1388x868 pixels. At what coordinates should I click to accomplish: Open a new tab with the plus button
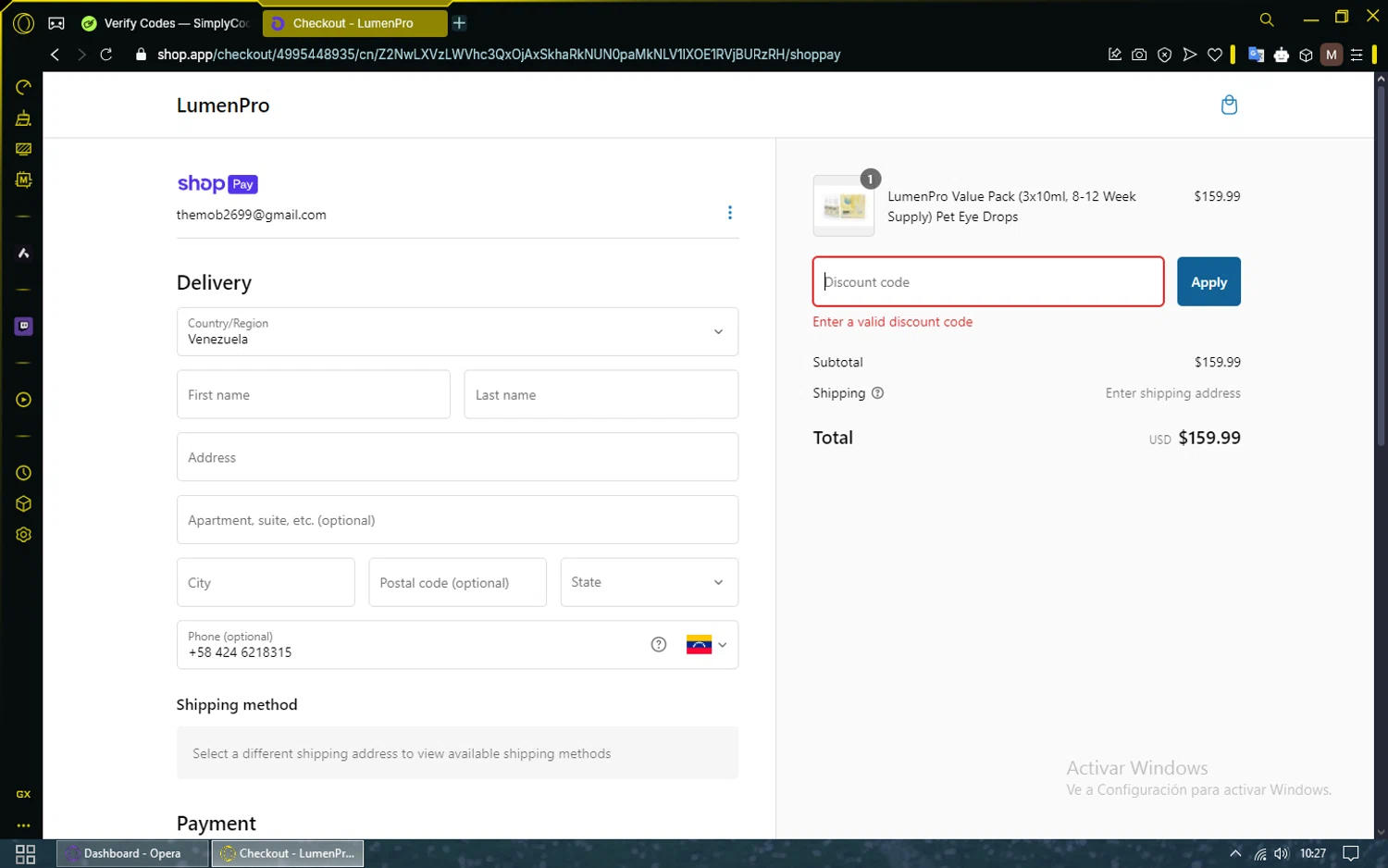click(x=459, y=23)
